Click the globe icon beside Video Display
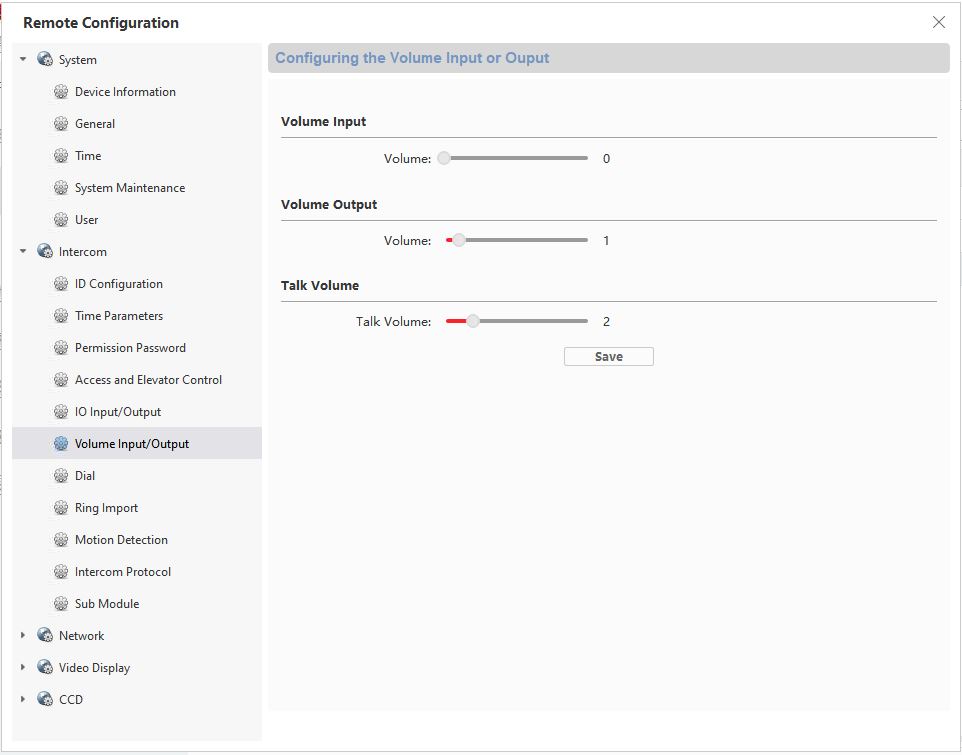The height and width of the screenshot is (755, 962). pyautogui.click(x=45, y=668)
